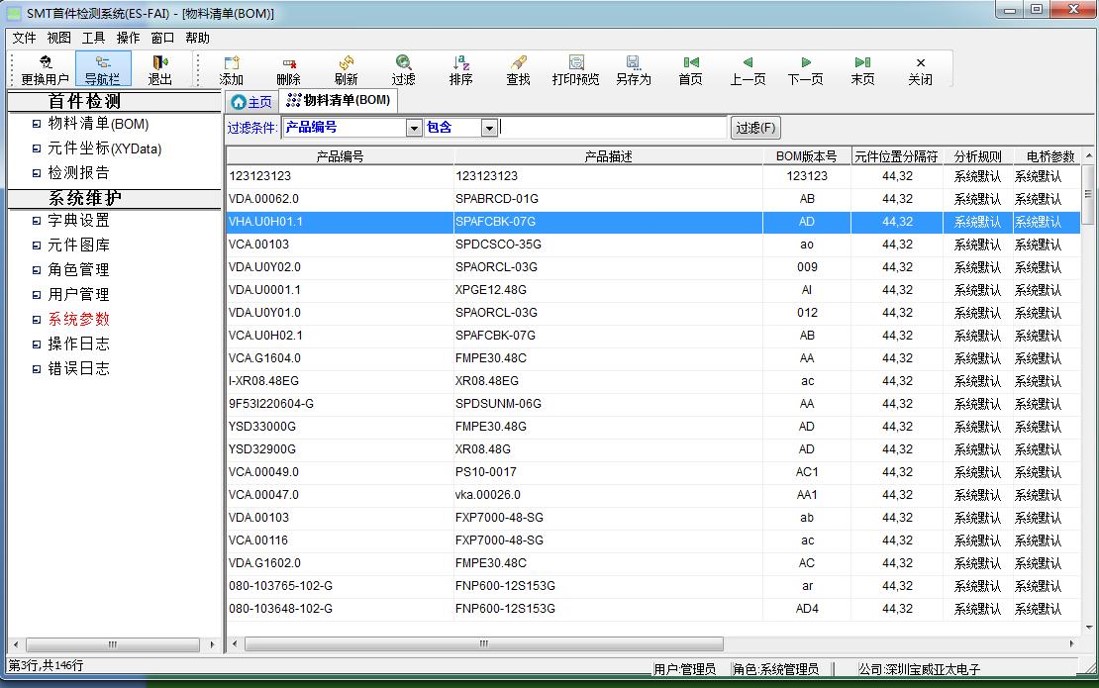This screenshot has width=1099, height=688.
Task: Click the 打印预览 print preview icon
Action: pos(575,69)
